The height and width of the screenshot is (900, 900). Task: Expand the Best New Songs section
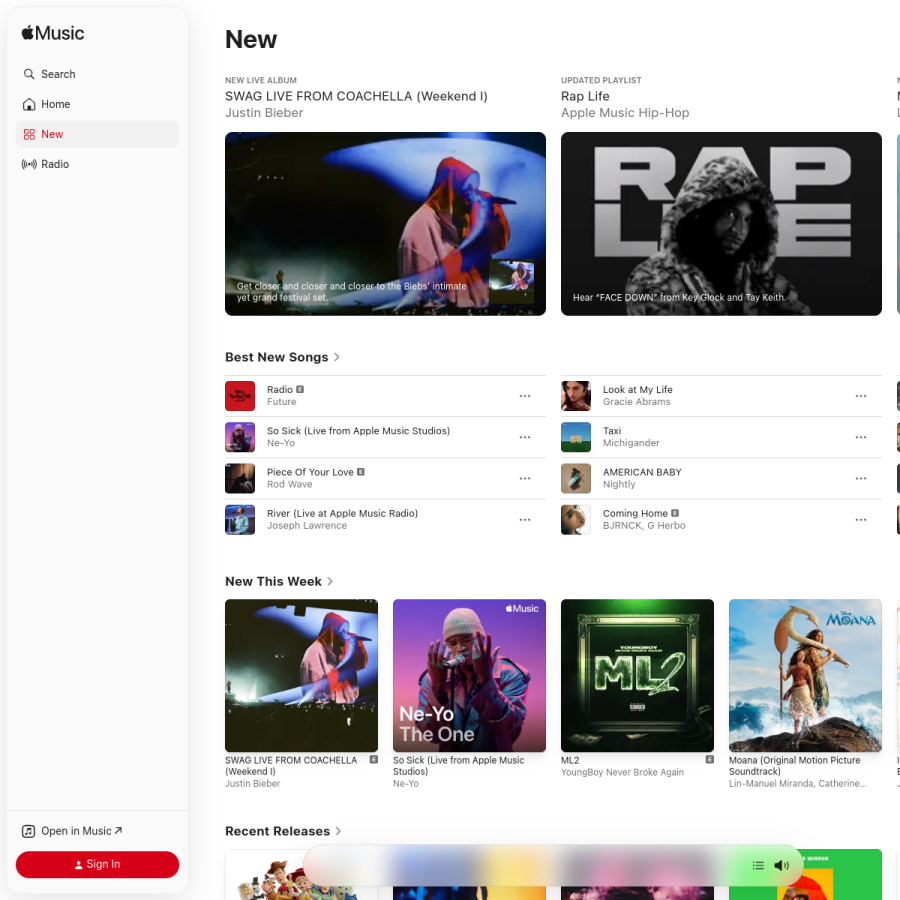coord(337,357)
